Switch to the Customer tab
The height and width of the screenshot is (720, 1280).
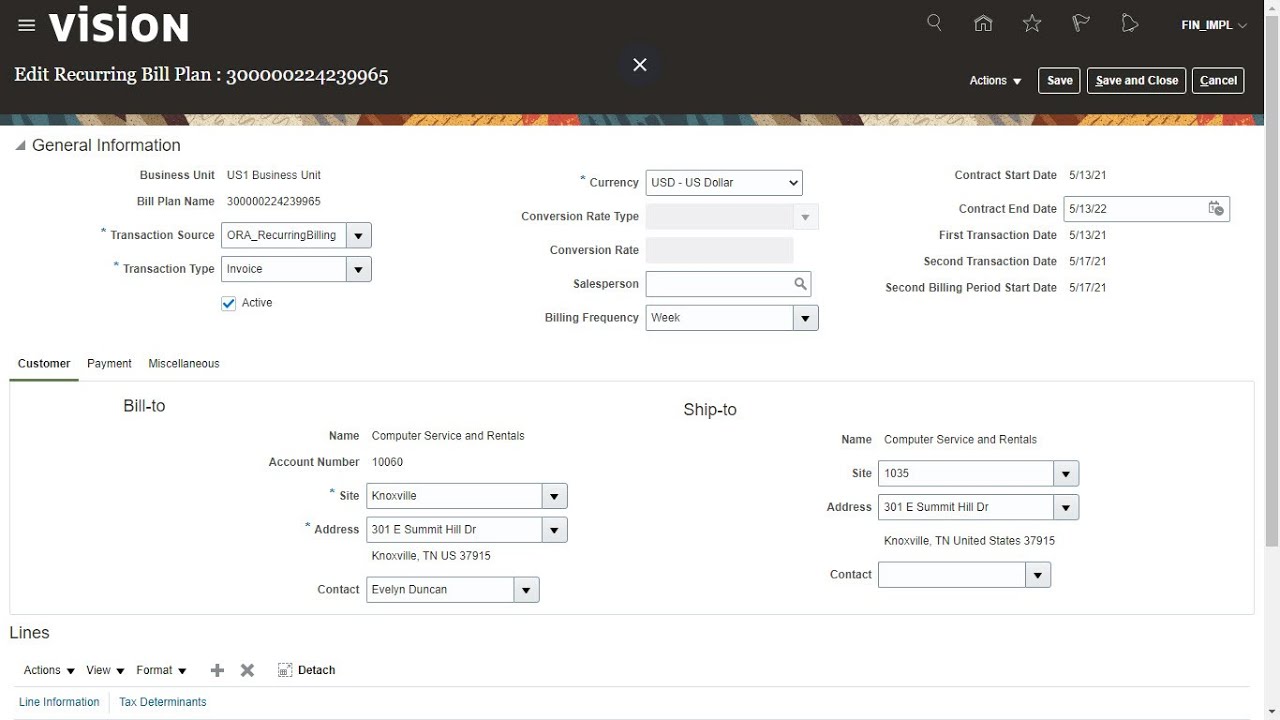44,364
